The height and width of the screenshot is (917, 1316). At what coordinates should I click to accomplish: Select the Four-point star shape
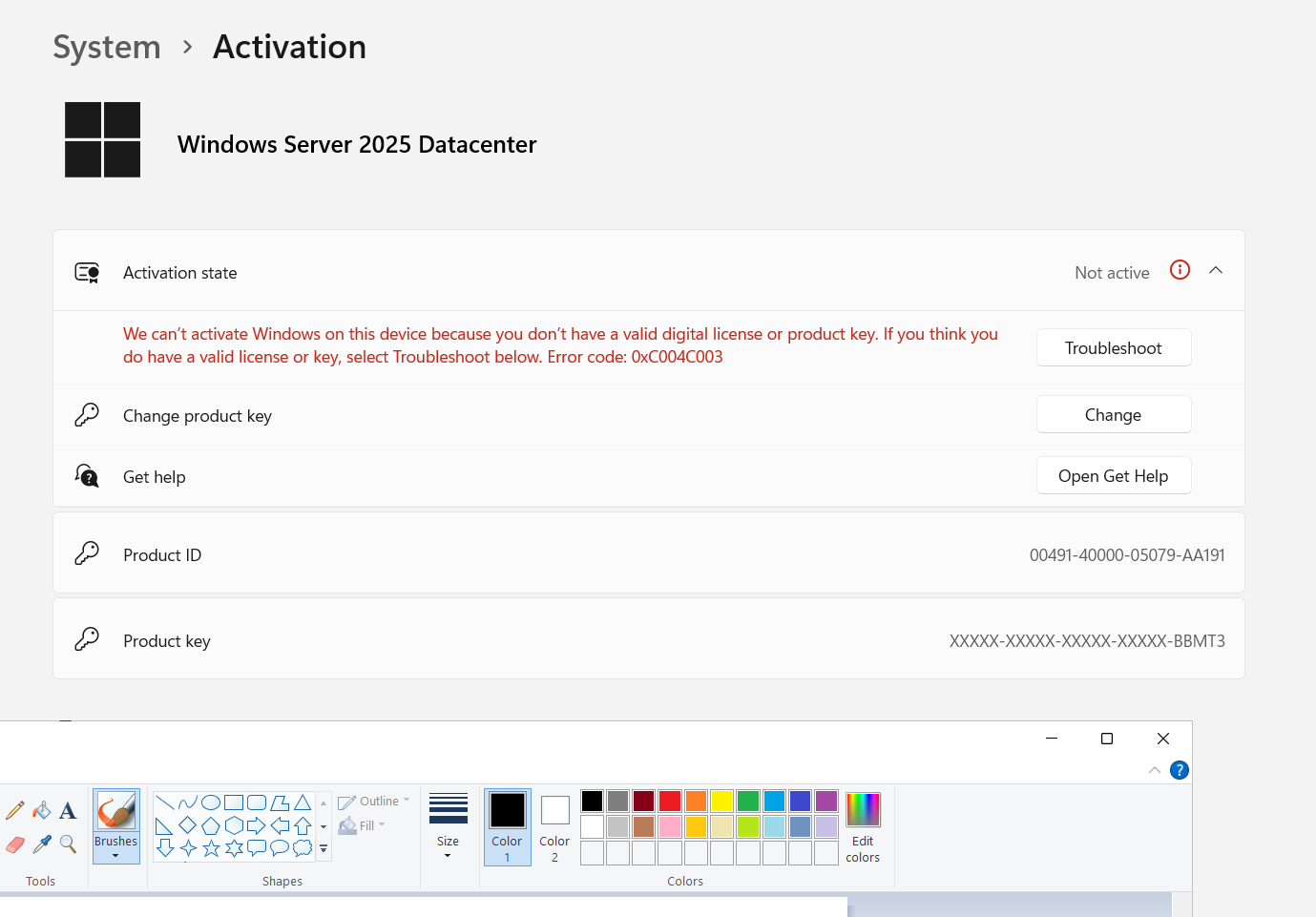click(188, 847)
